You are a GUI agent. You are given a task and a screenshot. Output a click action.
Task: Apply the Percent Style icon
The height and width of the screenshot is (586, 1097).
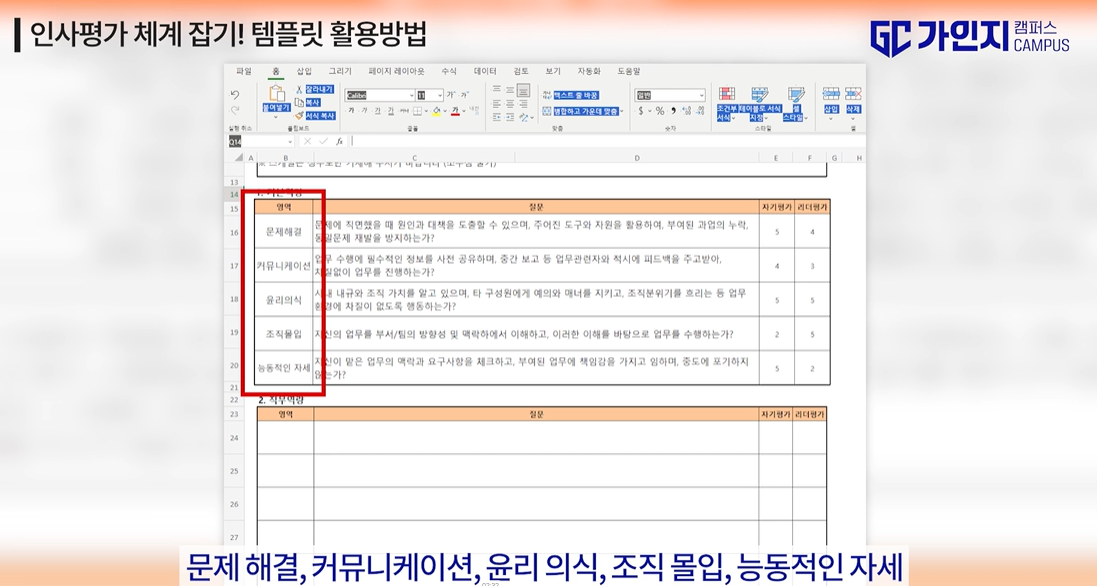pyautogui.click(x=661, y=111)
